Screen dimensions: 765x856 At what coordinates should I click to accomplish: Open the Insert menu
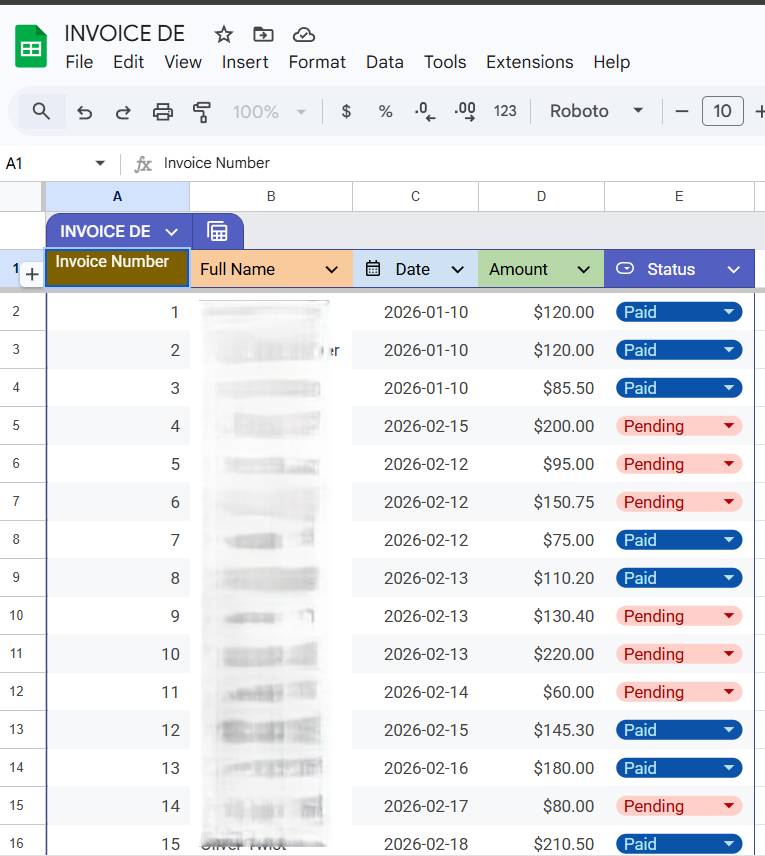coord(245,62)
